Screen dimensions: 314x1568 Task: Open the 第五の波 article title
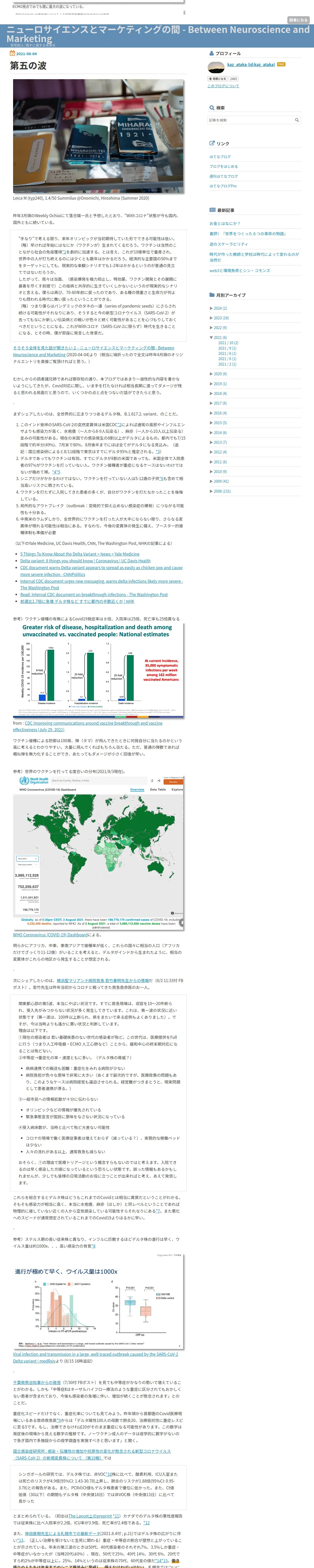28,65
